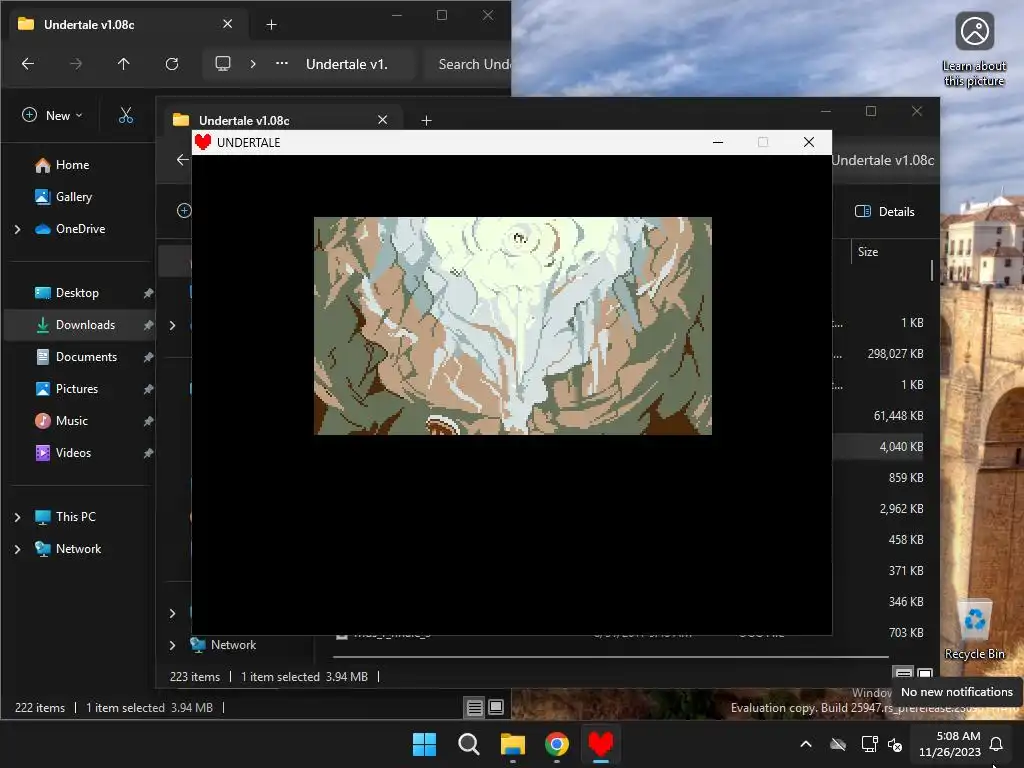Click the Cut scissors icon in rear Explorer
This screenshot has height=768, width=1024.
[x=125, y=116]
